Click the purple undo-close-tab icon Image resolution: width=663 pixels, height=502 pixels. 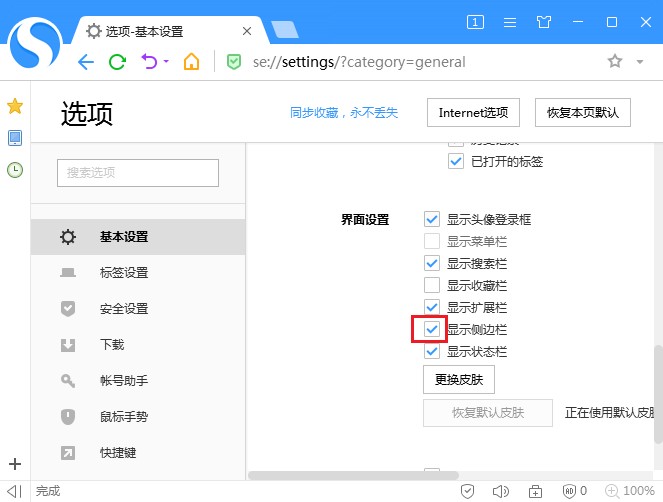pos(149,62)
